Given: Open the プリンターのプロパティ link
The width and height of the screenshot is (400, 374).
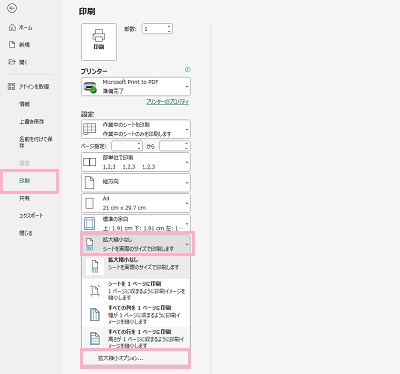Looking at the screenshot, I should pyautogui.click(x=167, y=102).
